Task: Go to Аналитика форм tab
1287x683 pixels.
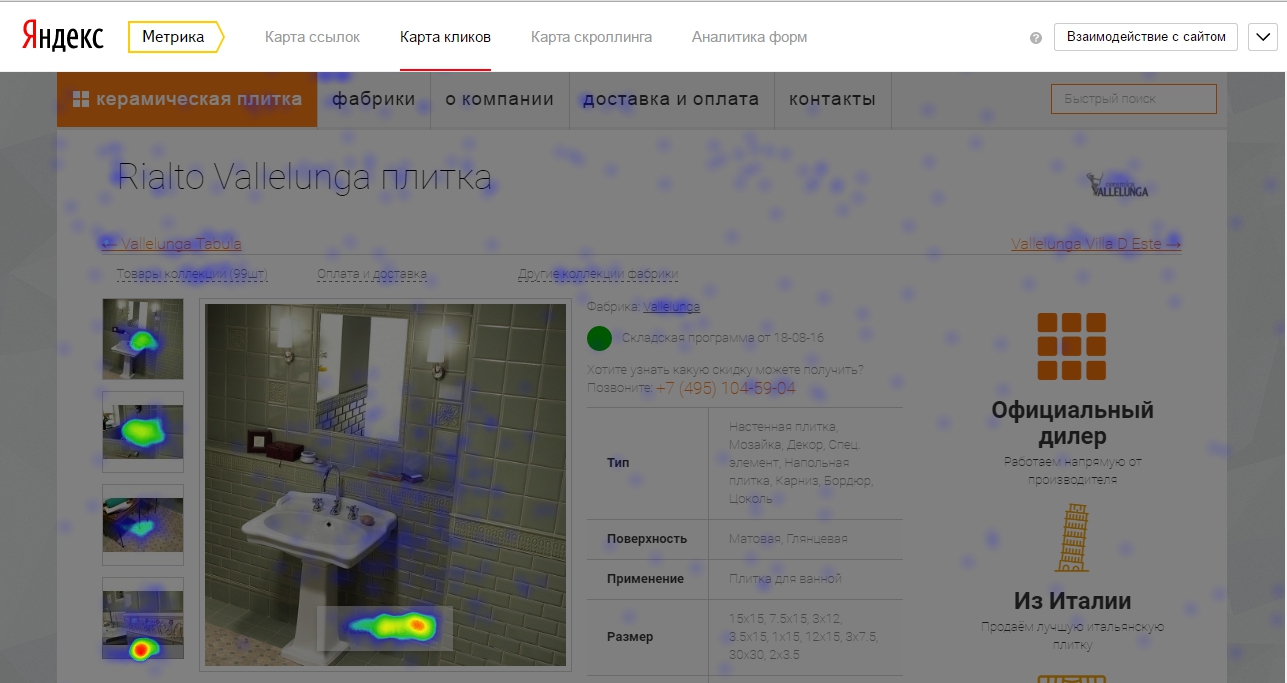Action: [749, 37]
